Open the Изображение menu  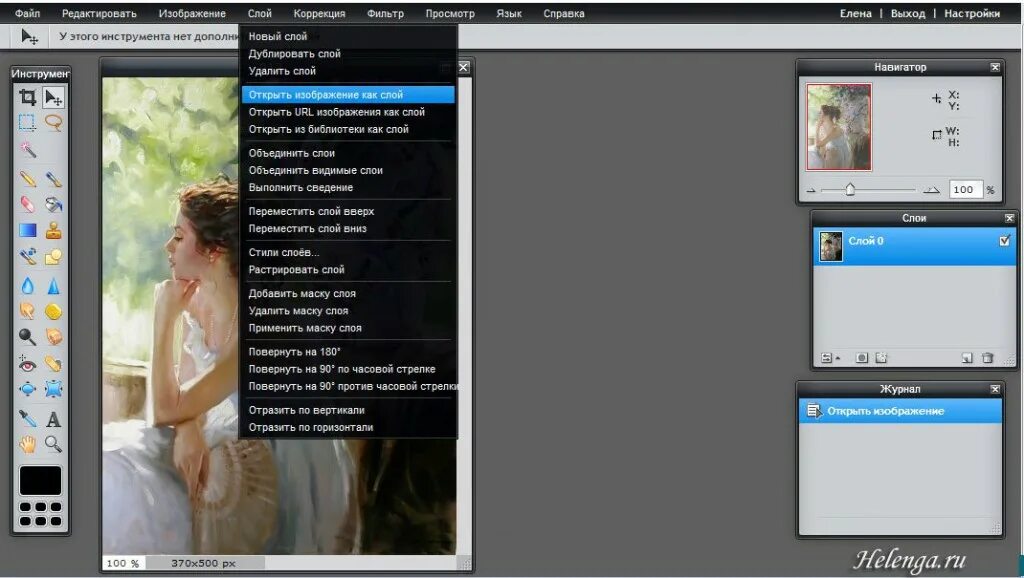pyautogui.click(x=192, y=13)
